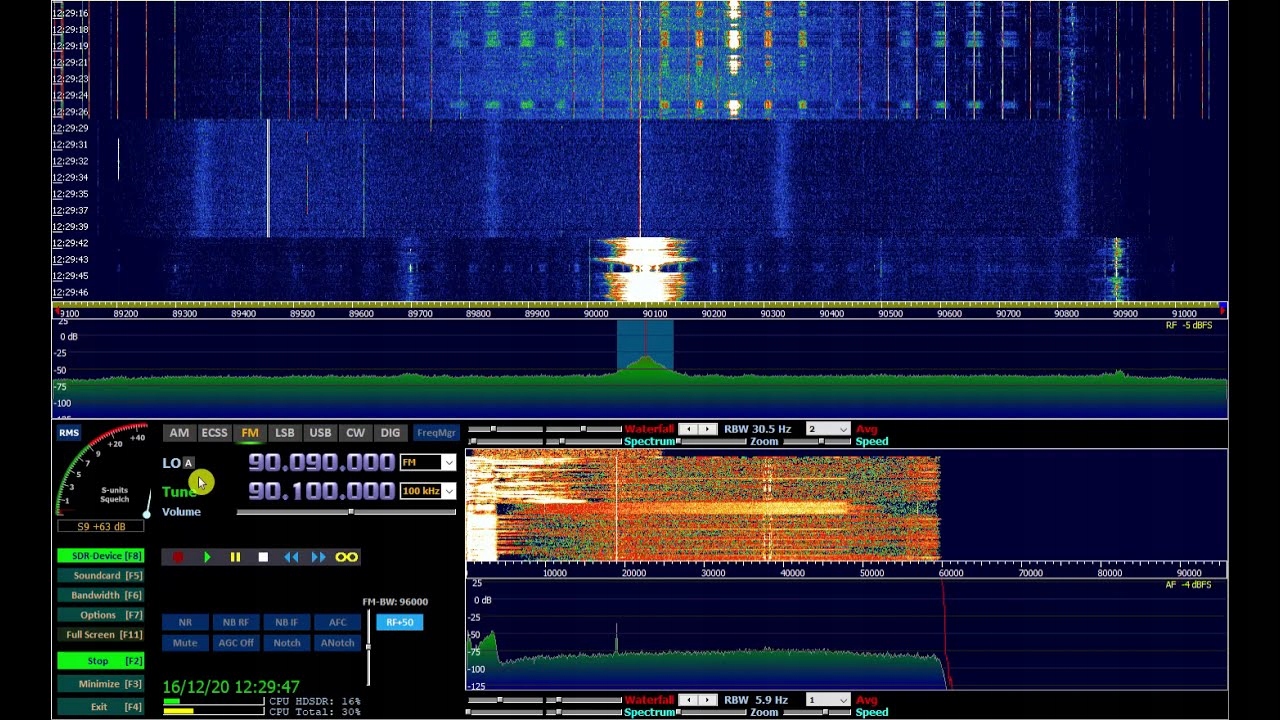Click the LO A selector button
The width and height of the screenshot is (1280, 720).
[x=188, y=463]
